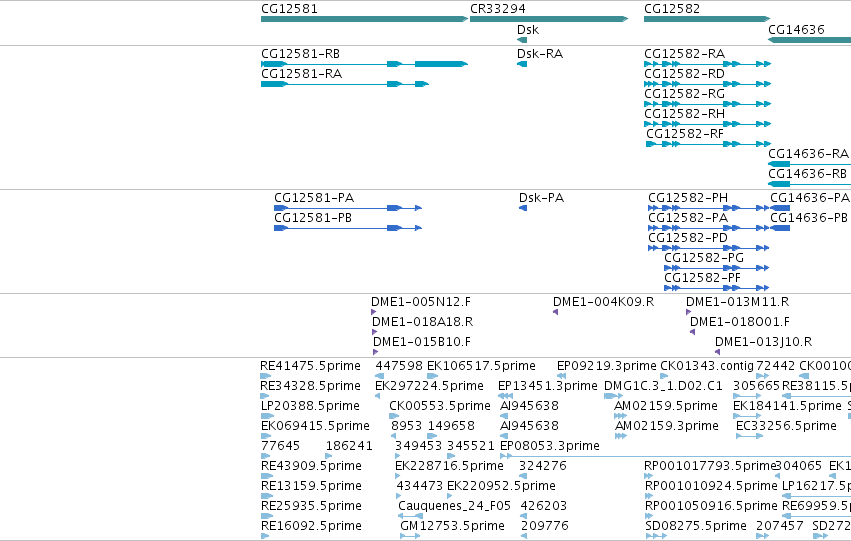This screenshot has width=851, height=541.
Task: Open protein CG12582-PD
Action: [x=708, y=248]
